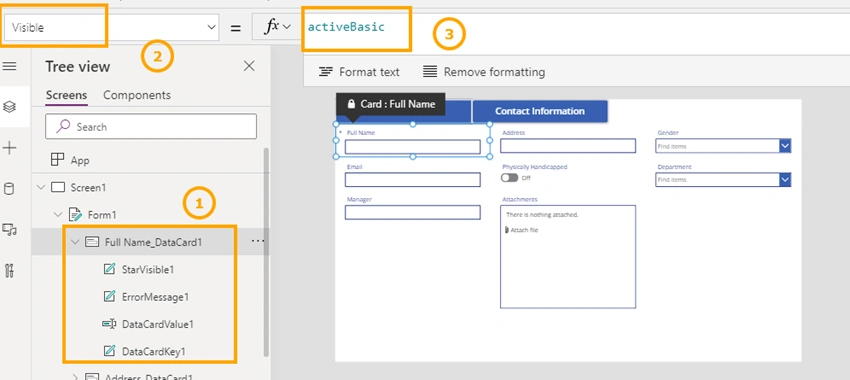Image resolution: width=850 pixels, height=380 pixels.
Task: Click the search magnifier icon
Action: [63, 126]
